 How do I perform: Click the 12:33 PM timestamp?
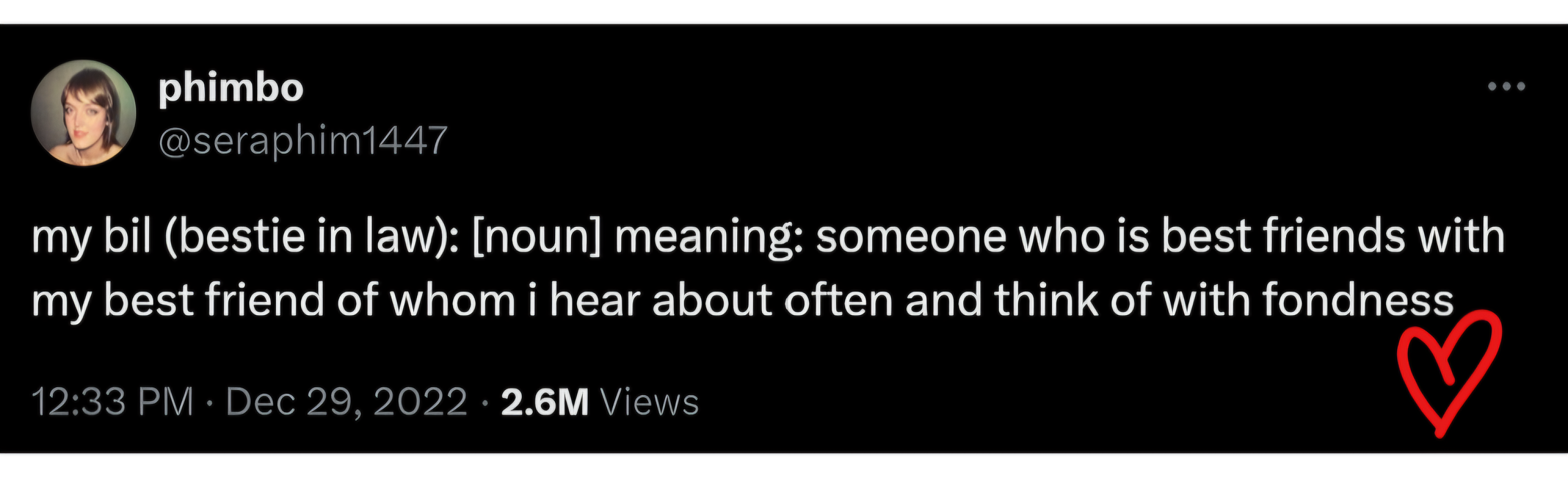click(x=112, y=402)
